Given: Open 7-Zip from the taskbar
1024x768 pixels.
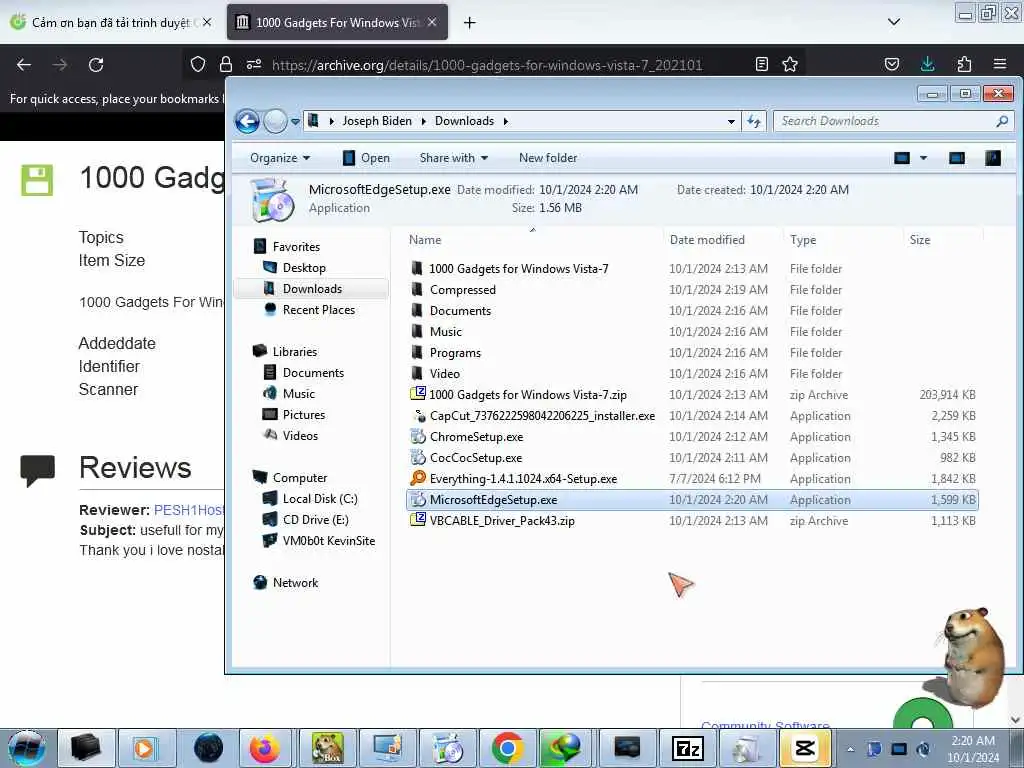Looking at the screenshot, I should [x=688, y=748].
